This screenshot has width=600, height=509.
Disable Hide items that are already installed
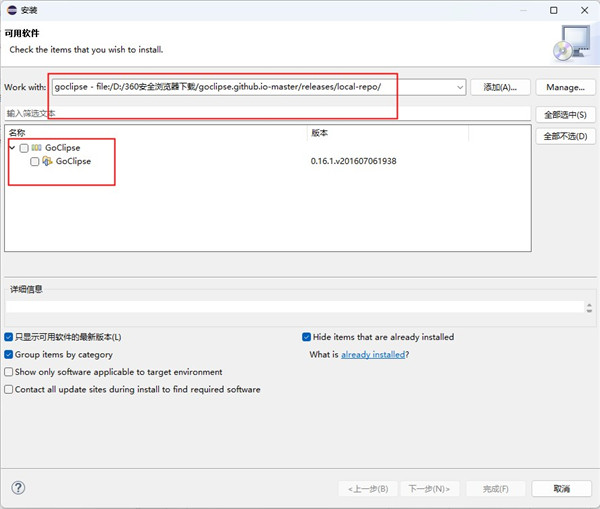click(x=307, y=337)
